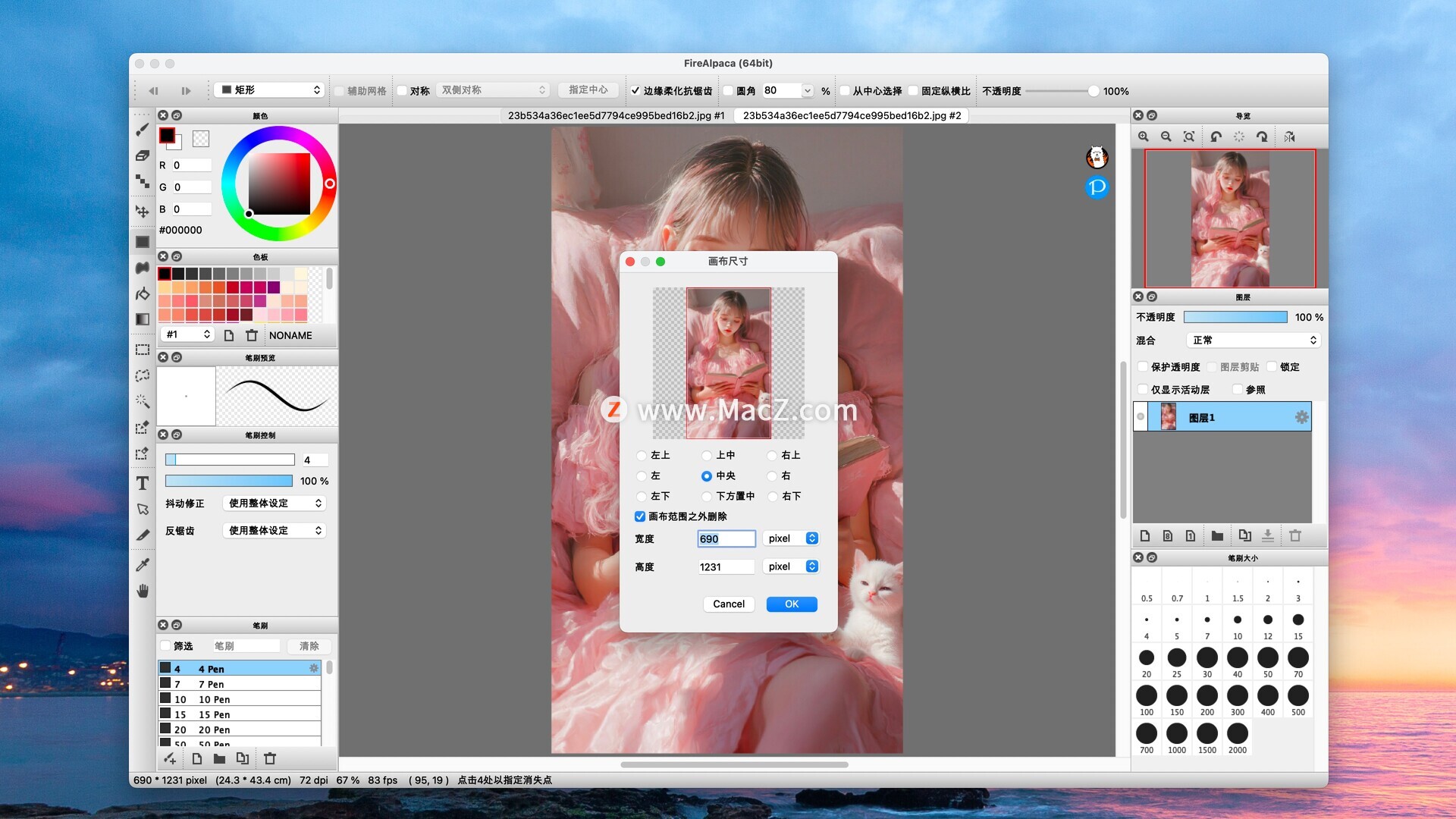Select the 上中 anchor radio button

click(706, 455)
